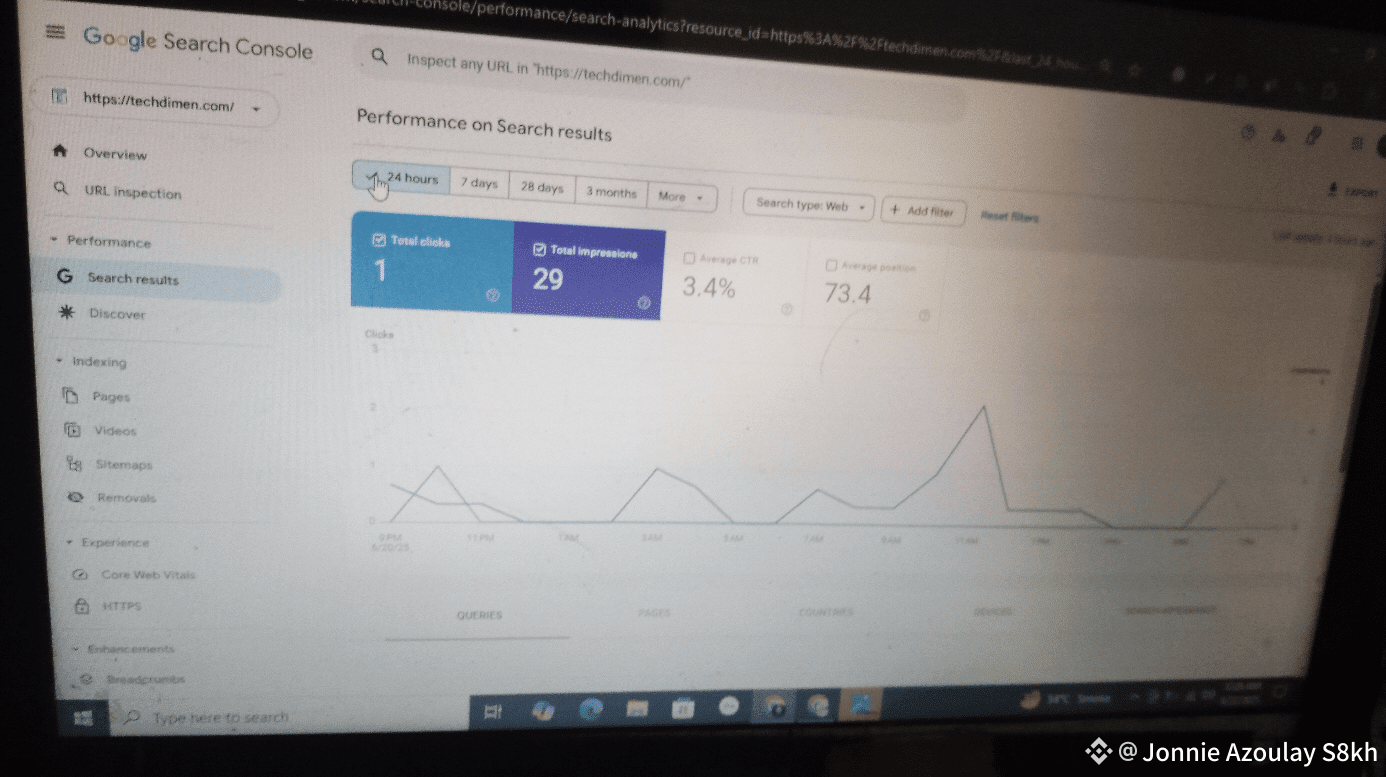Uncheck the Total clicks checkbox
The width and height of the screenshot is (1386, 777).
(x=378, y=240)
